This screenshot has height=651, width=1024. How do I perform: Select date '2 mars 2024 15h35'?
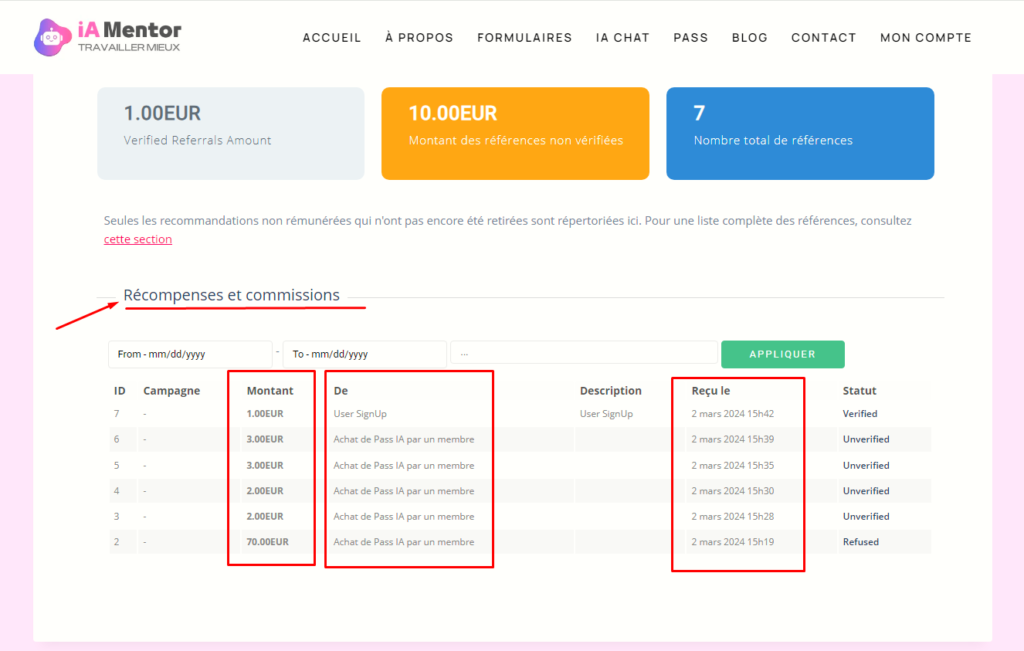click(733, 465)
